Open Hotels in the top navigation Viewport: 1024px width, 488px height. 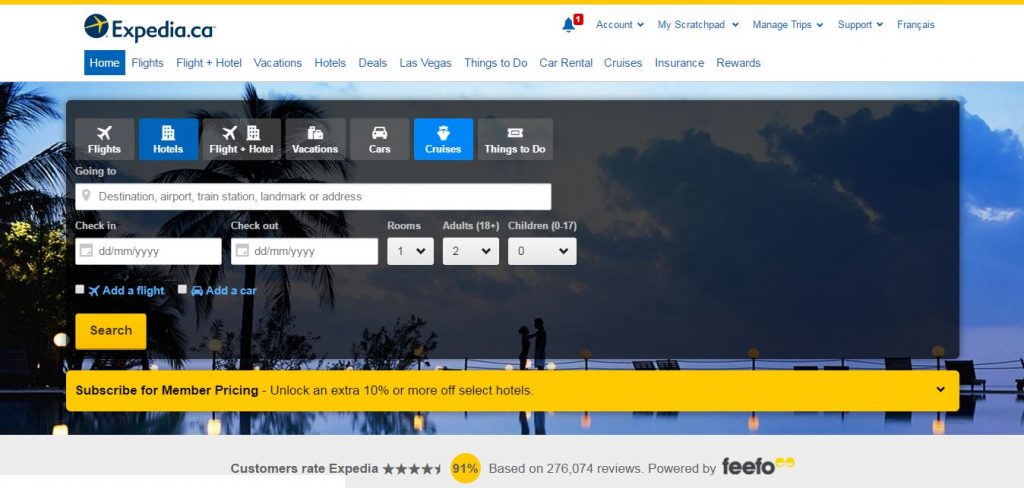[330, 63]
